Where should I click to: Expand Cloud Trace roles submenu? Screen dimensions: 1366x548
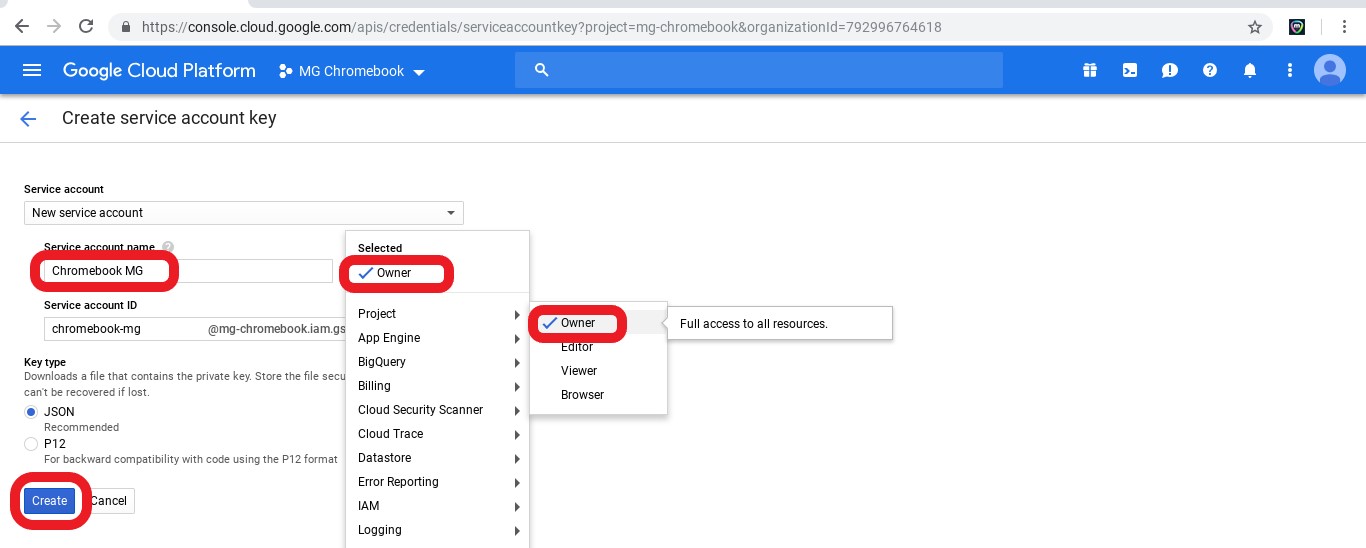437,434
